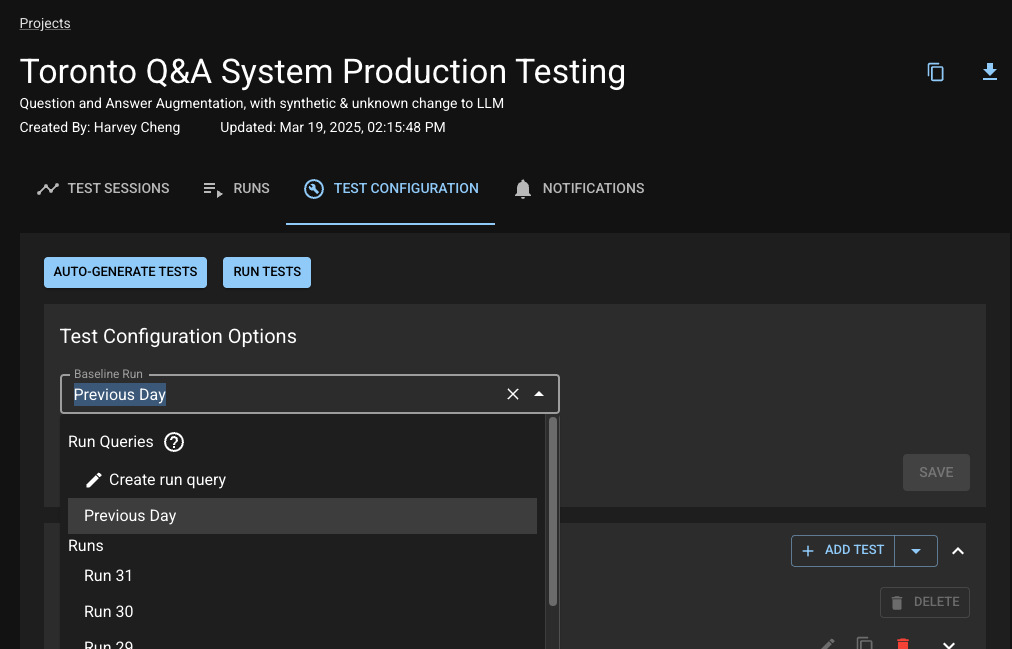Open the Add Test split-button dropdown arrow
Image resolution: width=1012 pixels, height=649 pixels.
coord(916,551)
